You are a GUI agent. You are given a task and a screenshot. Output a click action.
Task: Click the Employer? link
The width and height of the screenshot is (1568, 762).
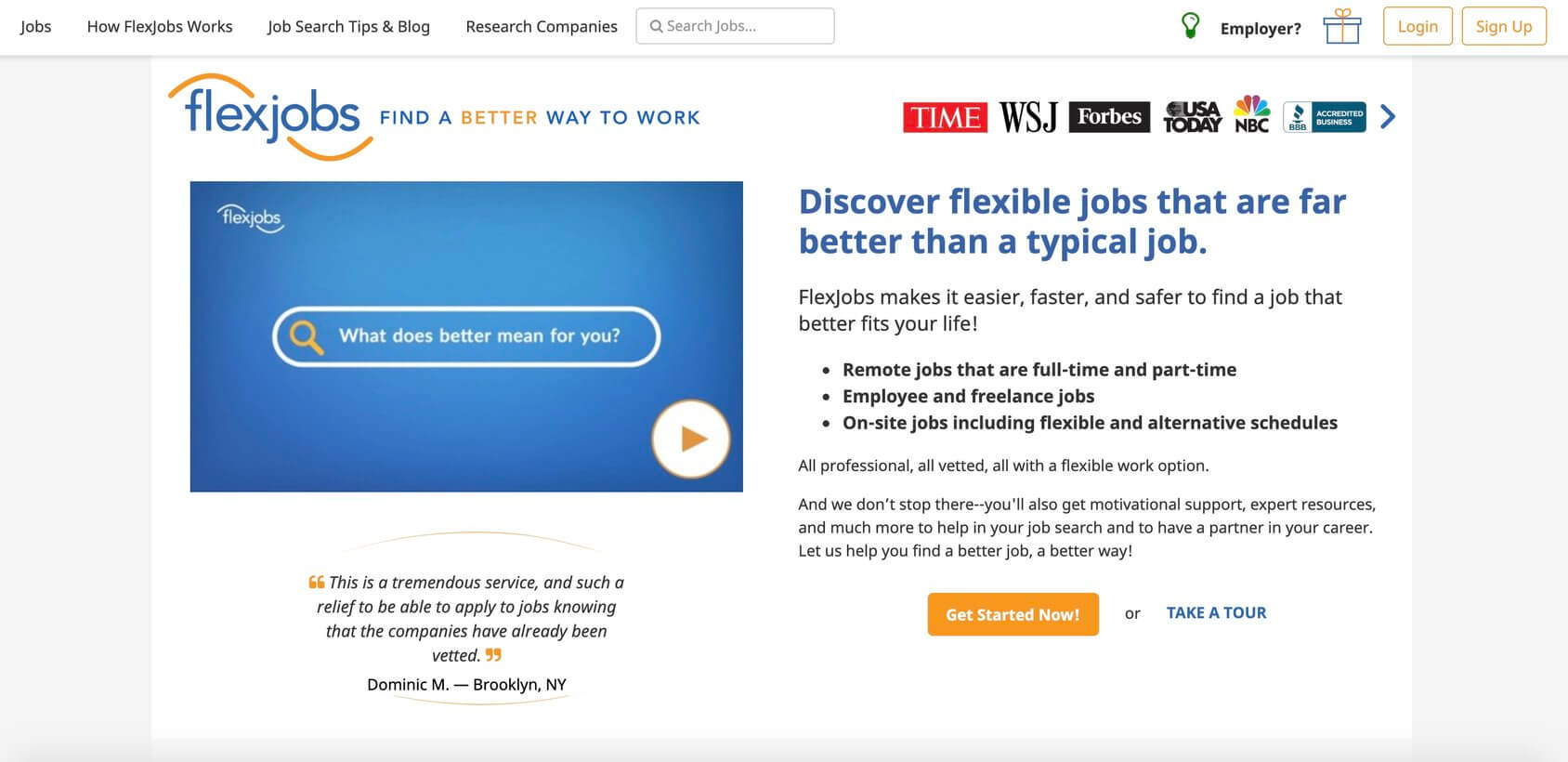(1260, 28)
